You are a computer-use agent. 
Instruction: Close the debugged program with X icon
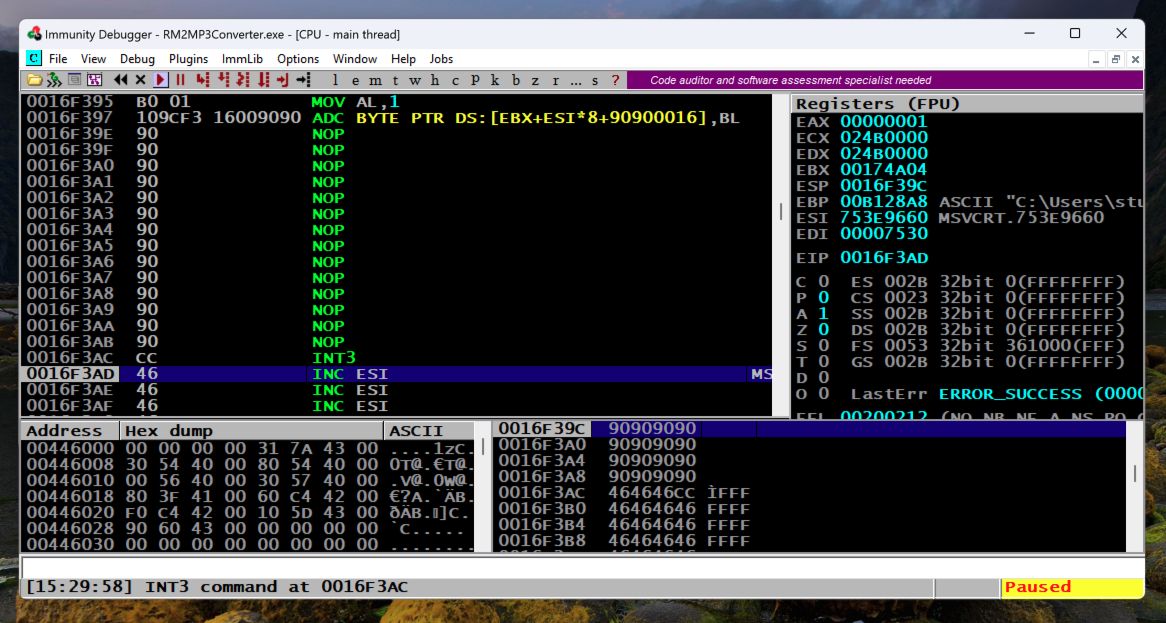pyautogui.click(x=141, y=80)
